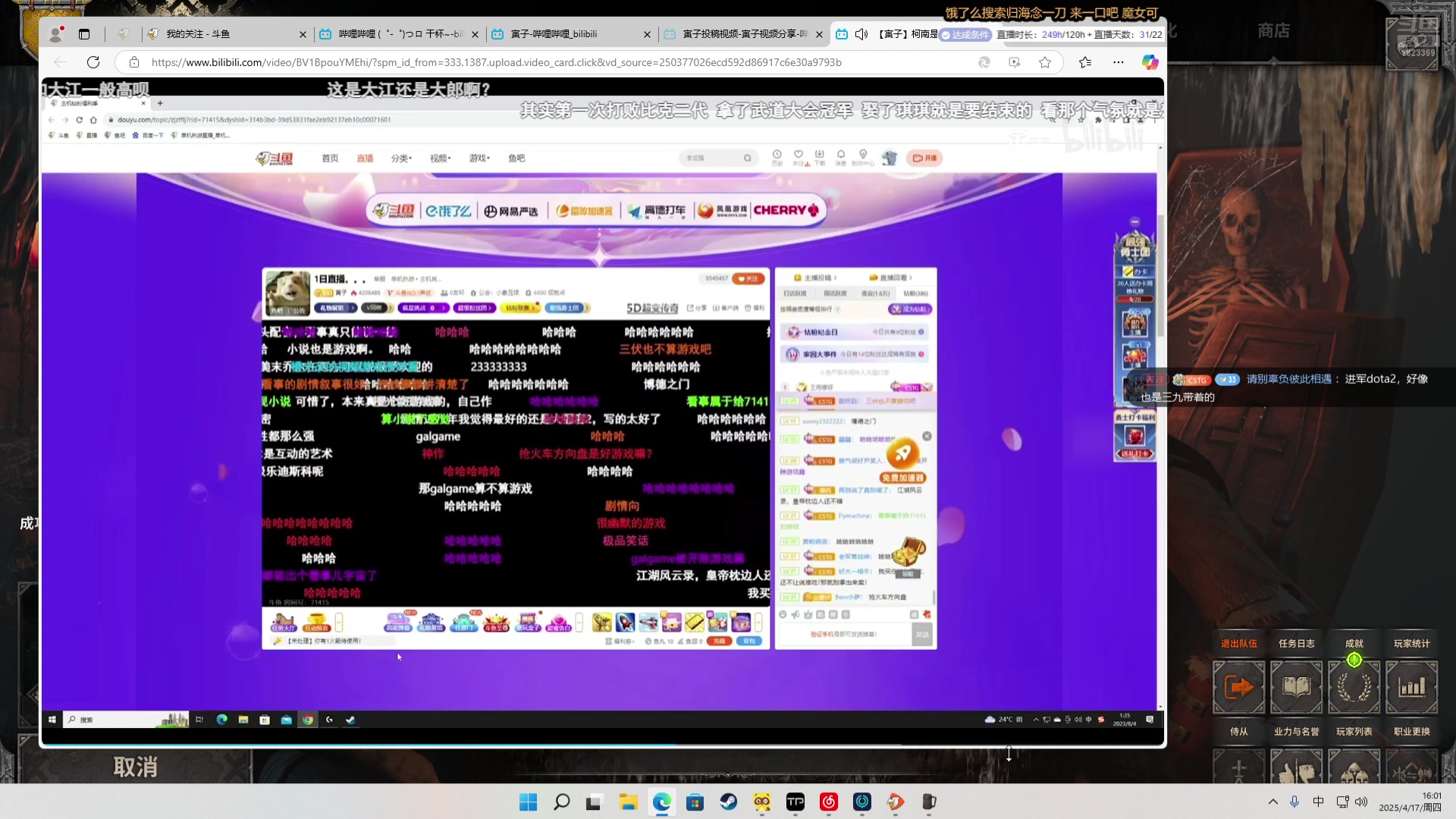
Task: Open the Favorites list icon
Action: click(1085, 62)
